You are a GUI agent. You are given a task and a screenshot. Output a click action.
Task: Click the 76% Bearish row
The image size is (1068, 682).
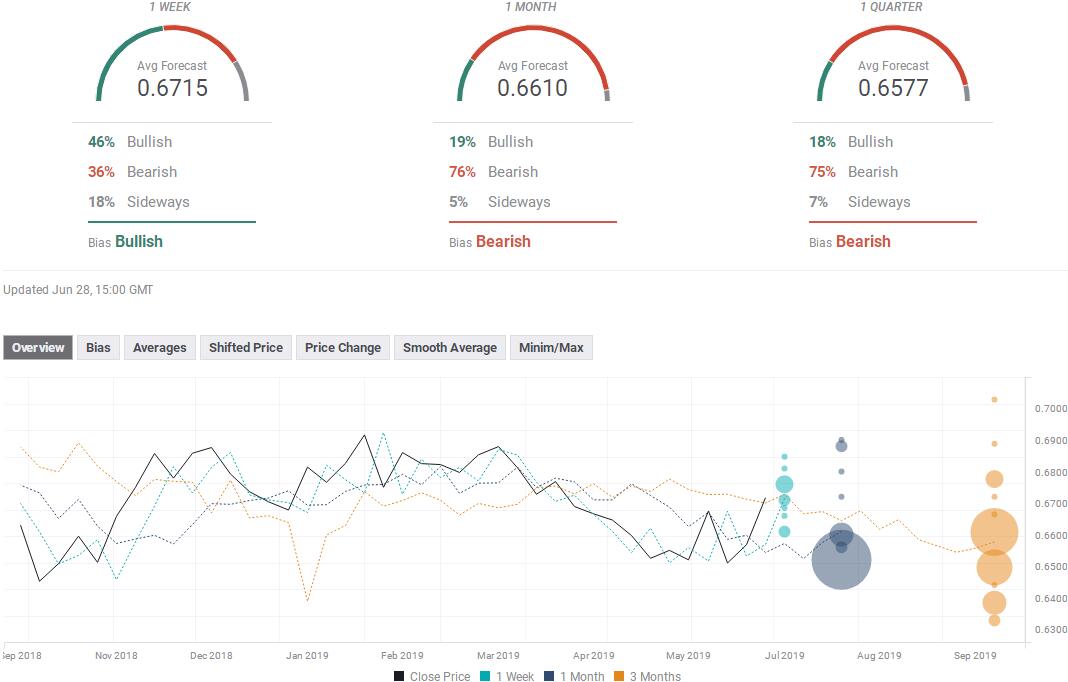point(493,172)
